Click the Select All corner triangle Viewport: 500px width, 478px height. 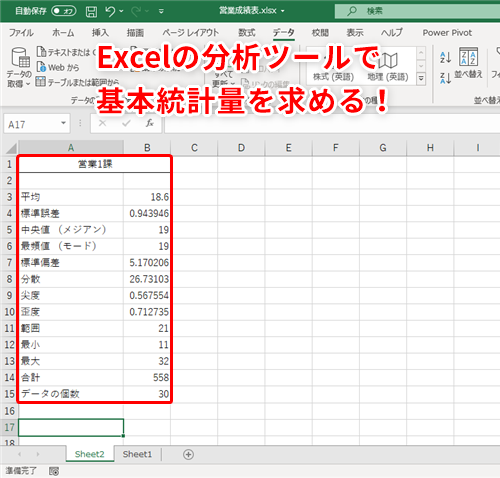[x=10, y=148]
